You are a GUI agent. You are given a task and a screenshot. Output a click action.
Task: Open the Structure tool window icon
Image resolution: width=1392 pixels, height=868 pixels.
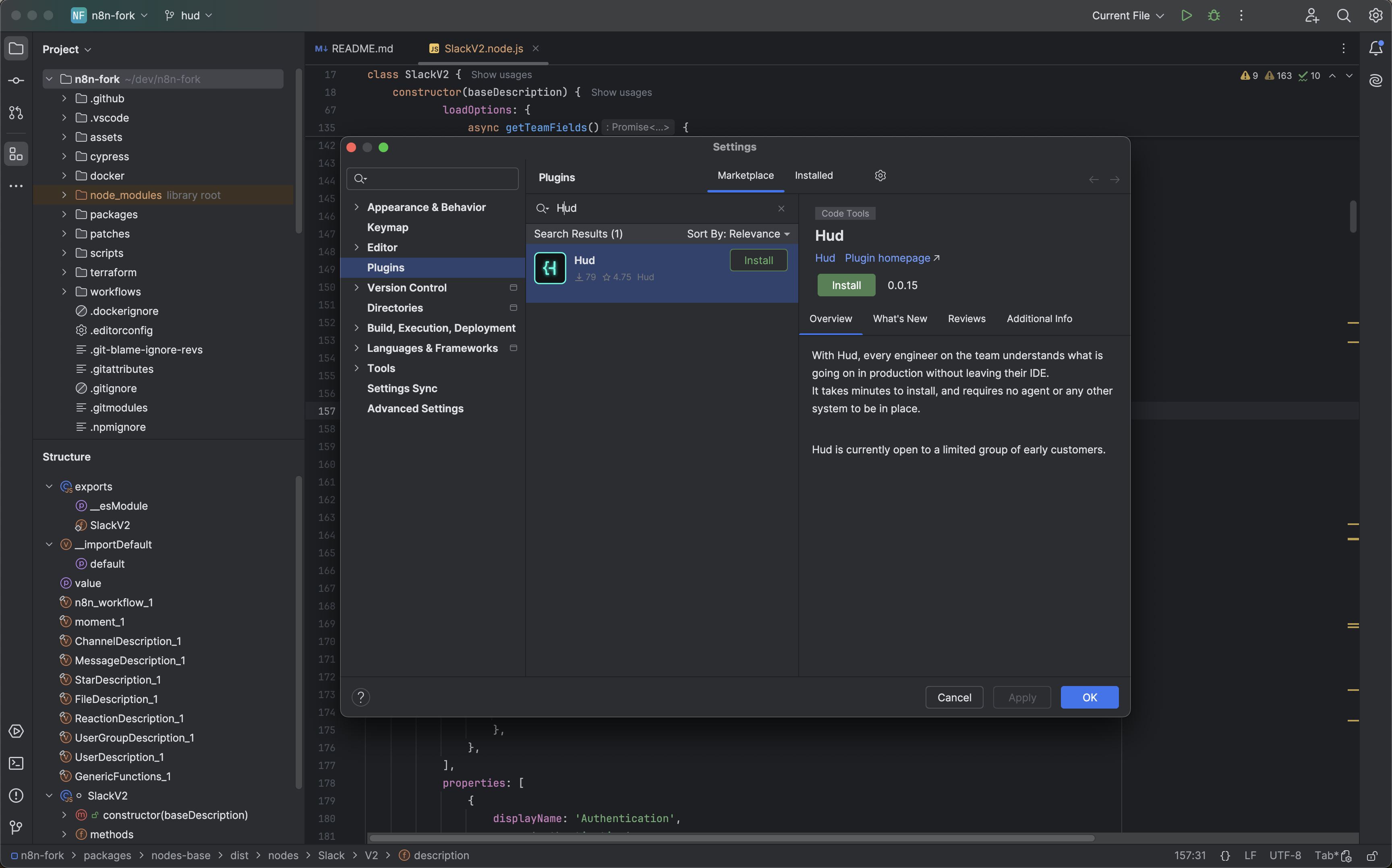click(16, 154)
